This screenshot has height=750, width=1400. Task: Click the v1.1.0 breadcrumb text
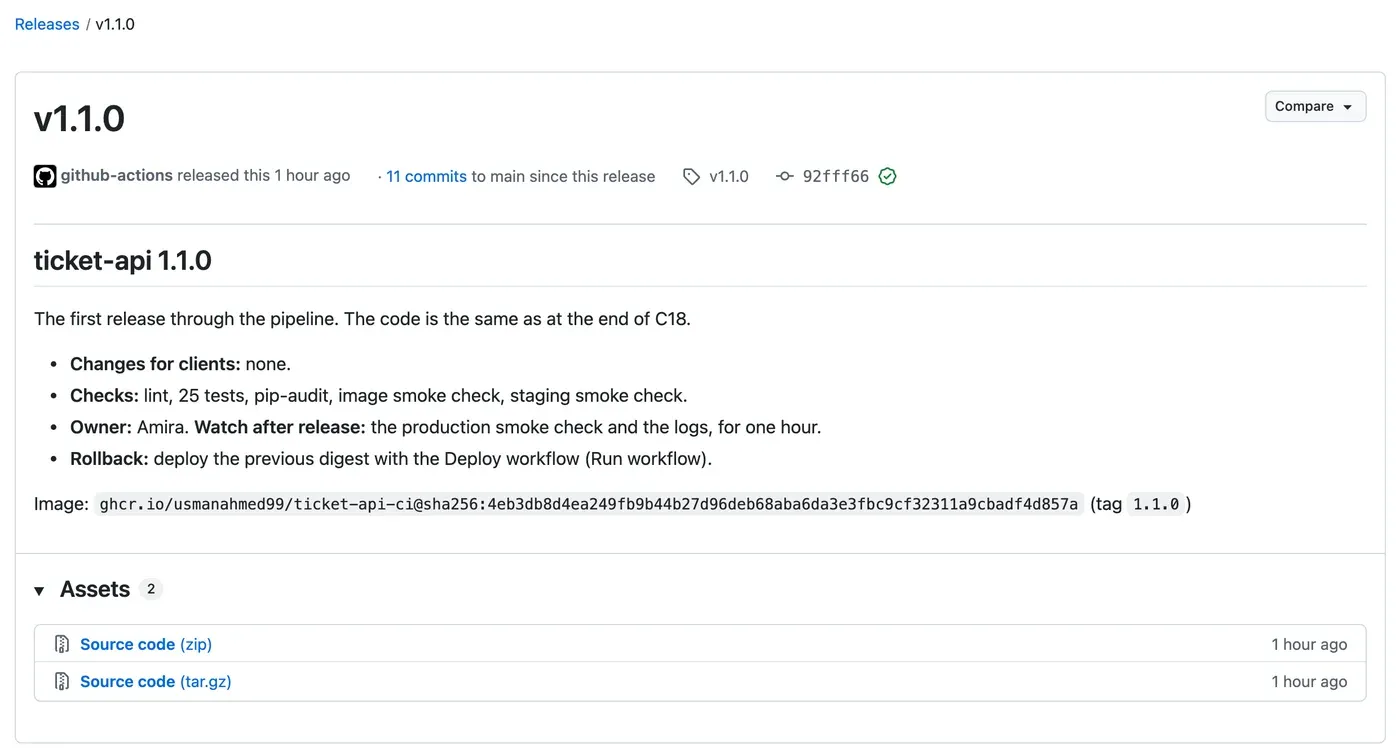[115, 24]
